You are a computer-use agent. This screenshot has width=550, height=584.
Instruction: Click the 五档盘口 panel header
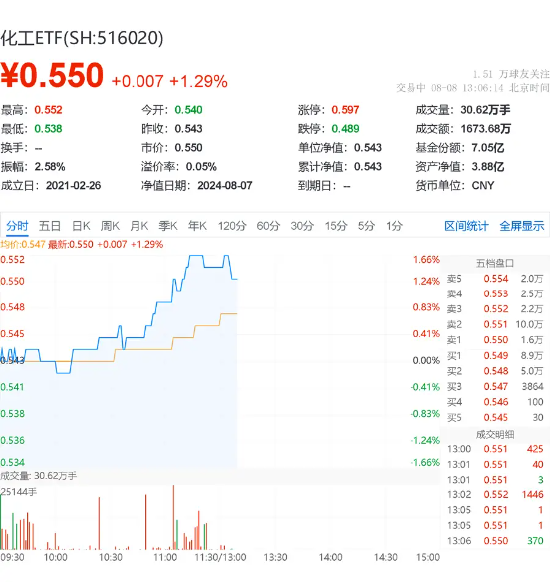[x=495, y=264]
